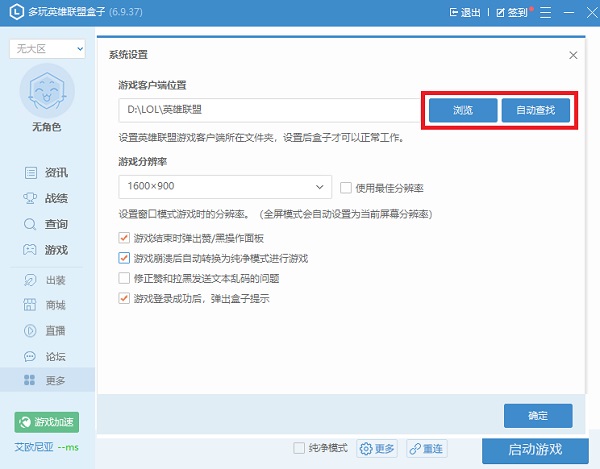Click the app logo icon in title bar
This screenshot has height=469, width=600.
16,12
